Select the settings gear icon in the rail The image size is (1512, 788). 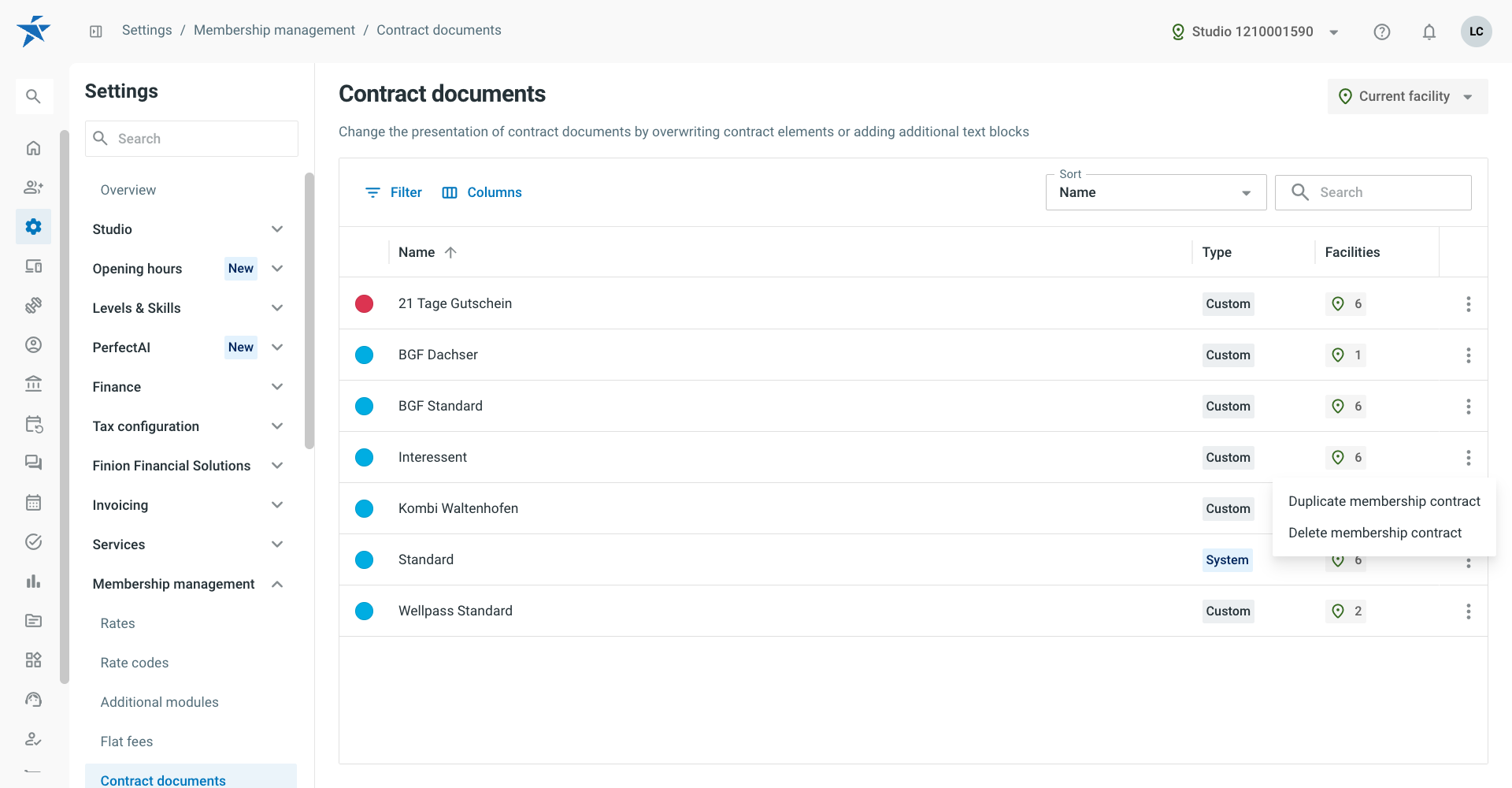33,227
